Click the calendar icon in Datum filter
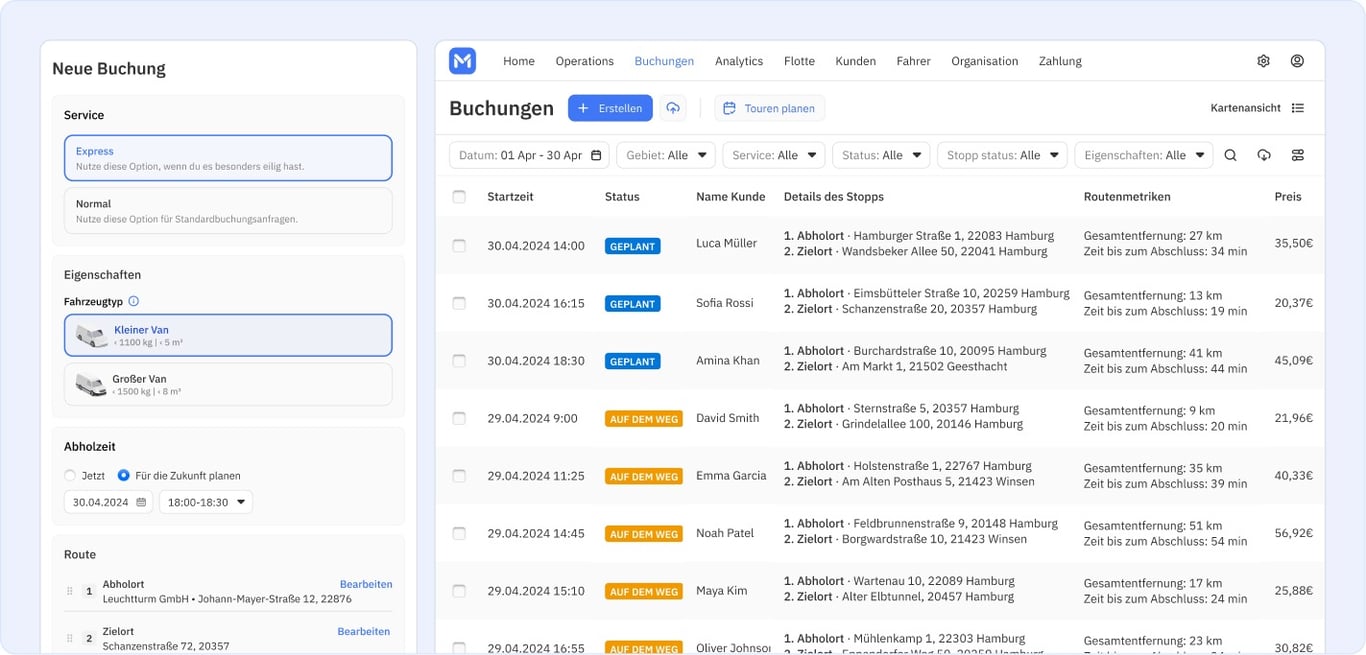The width and height of the screenshot is (1366, 655). point(596,155)
